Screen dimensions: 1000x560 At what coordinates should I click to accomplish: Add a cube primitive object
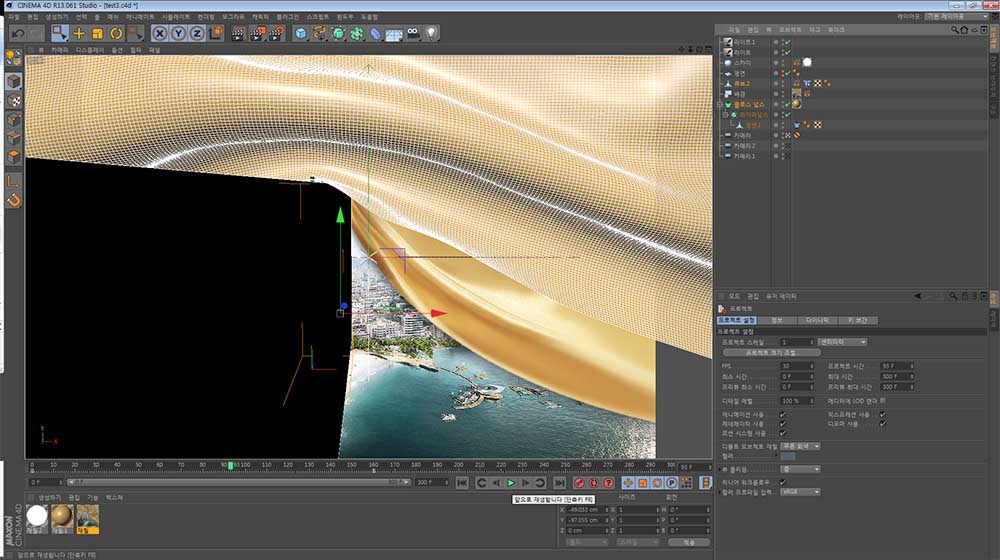[301, 33]
